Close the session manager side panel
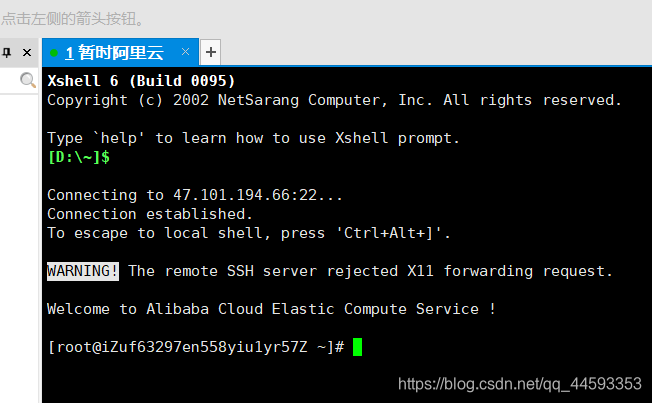Image resolution: width=652 pixels, height=403 pixels. [26, 52]
